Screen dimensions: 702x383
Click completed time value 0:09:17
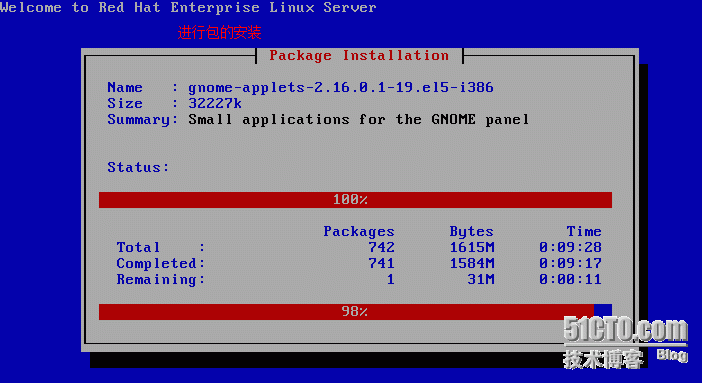tap(570, 263)
